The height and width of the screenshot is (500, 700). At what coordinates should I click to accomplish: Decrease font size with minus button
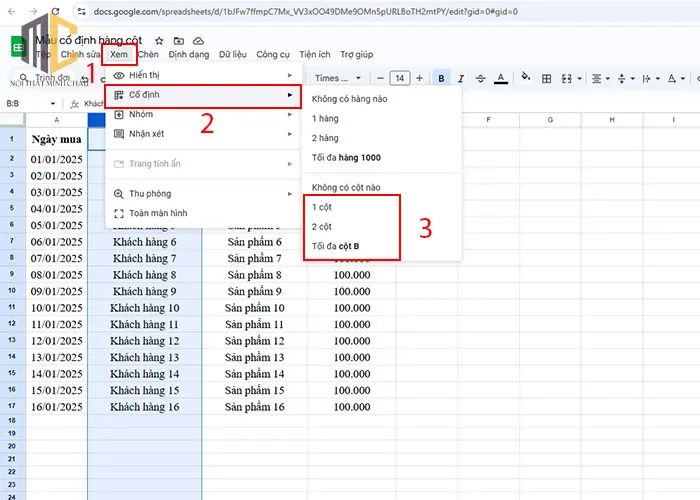380,78
